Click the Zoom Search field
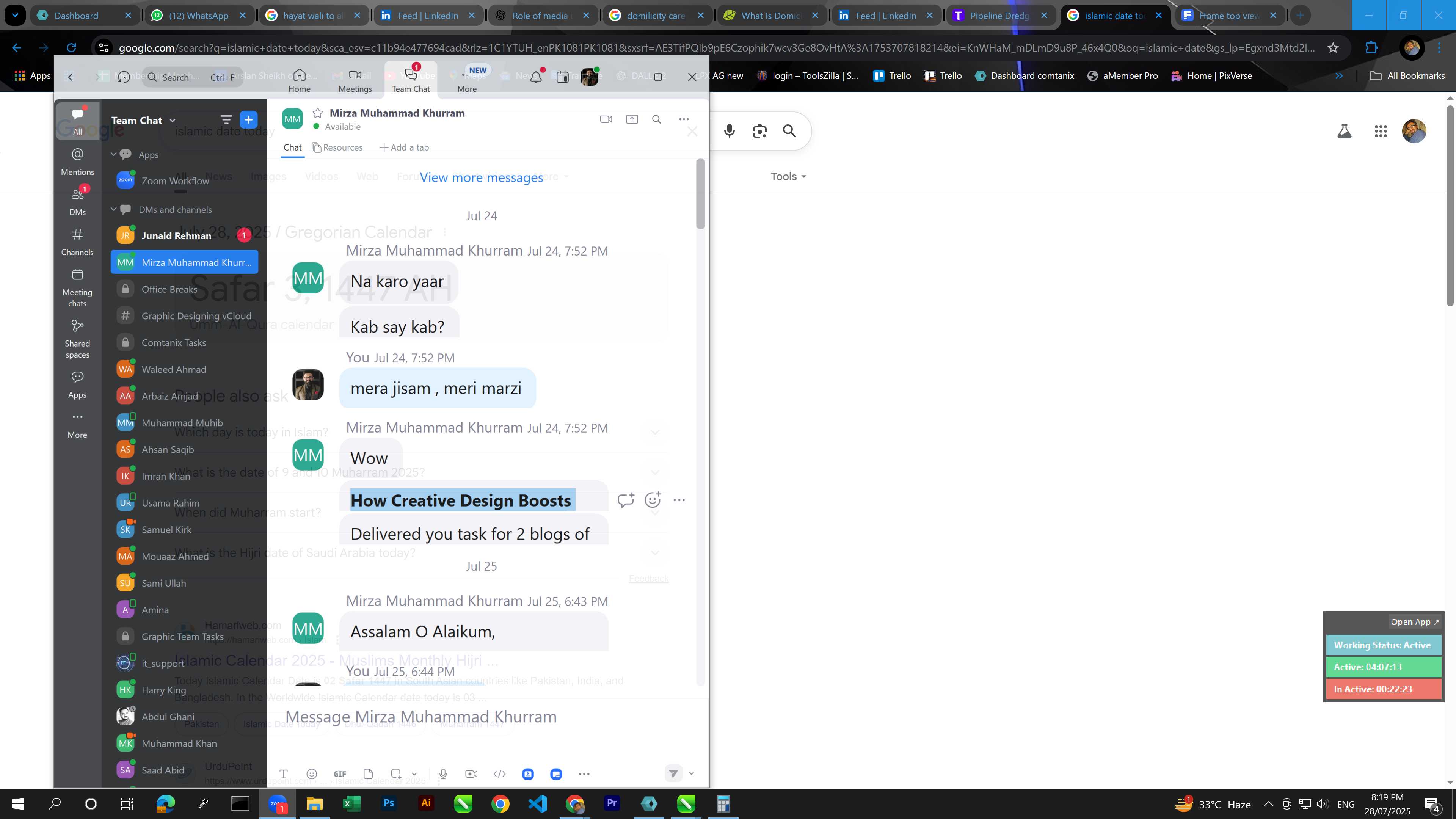 192,77
